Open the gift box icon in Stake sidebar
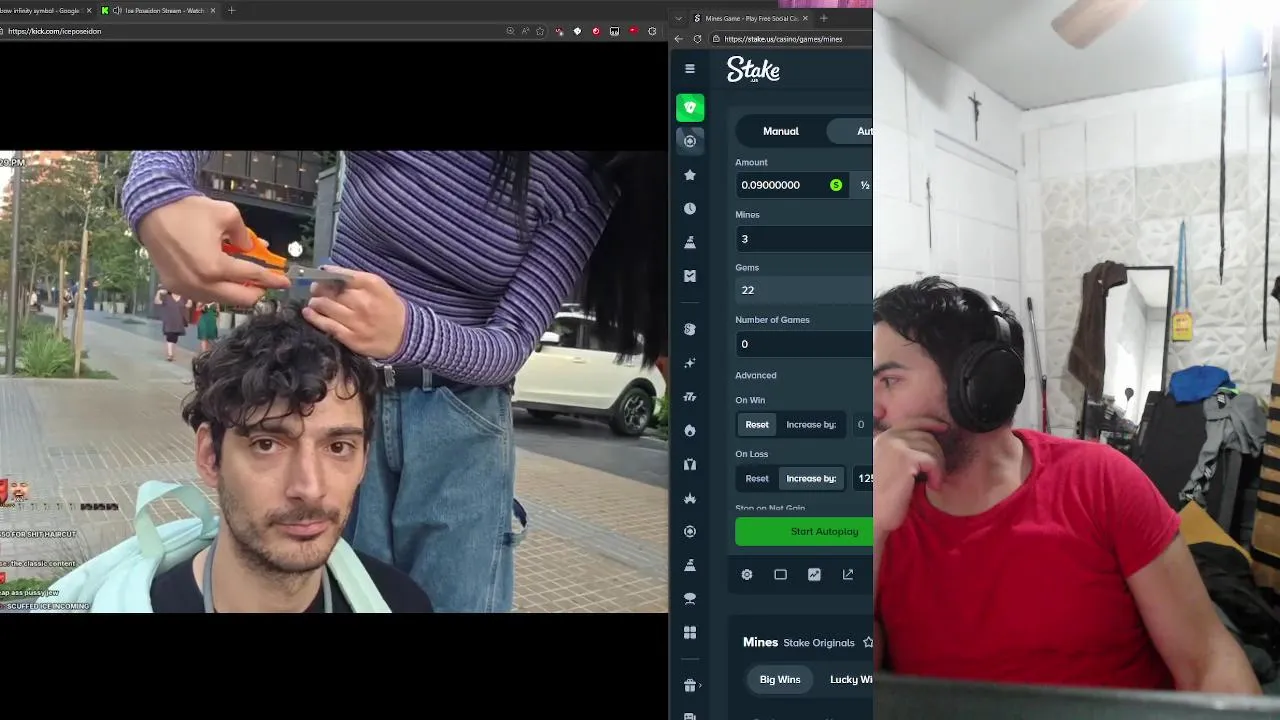Screen dimensions: 1280x720 click(x=690, y=686)
